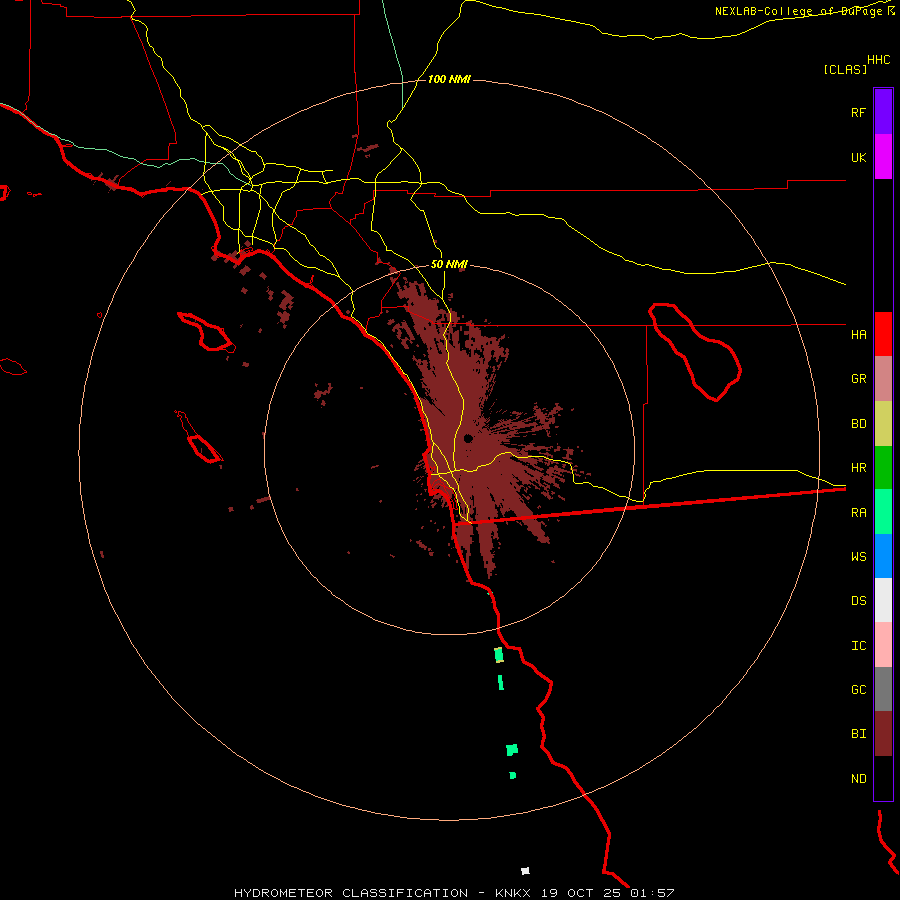Click the RF legend label
The image size is (900, 900).
click(858, 112)
